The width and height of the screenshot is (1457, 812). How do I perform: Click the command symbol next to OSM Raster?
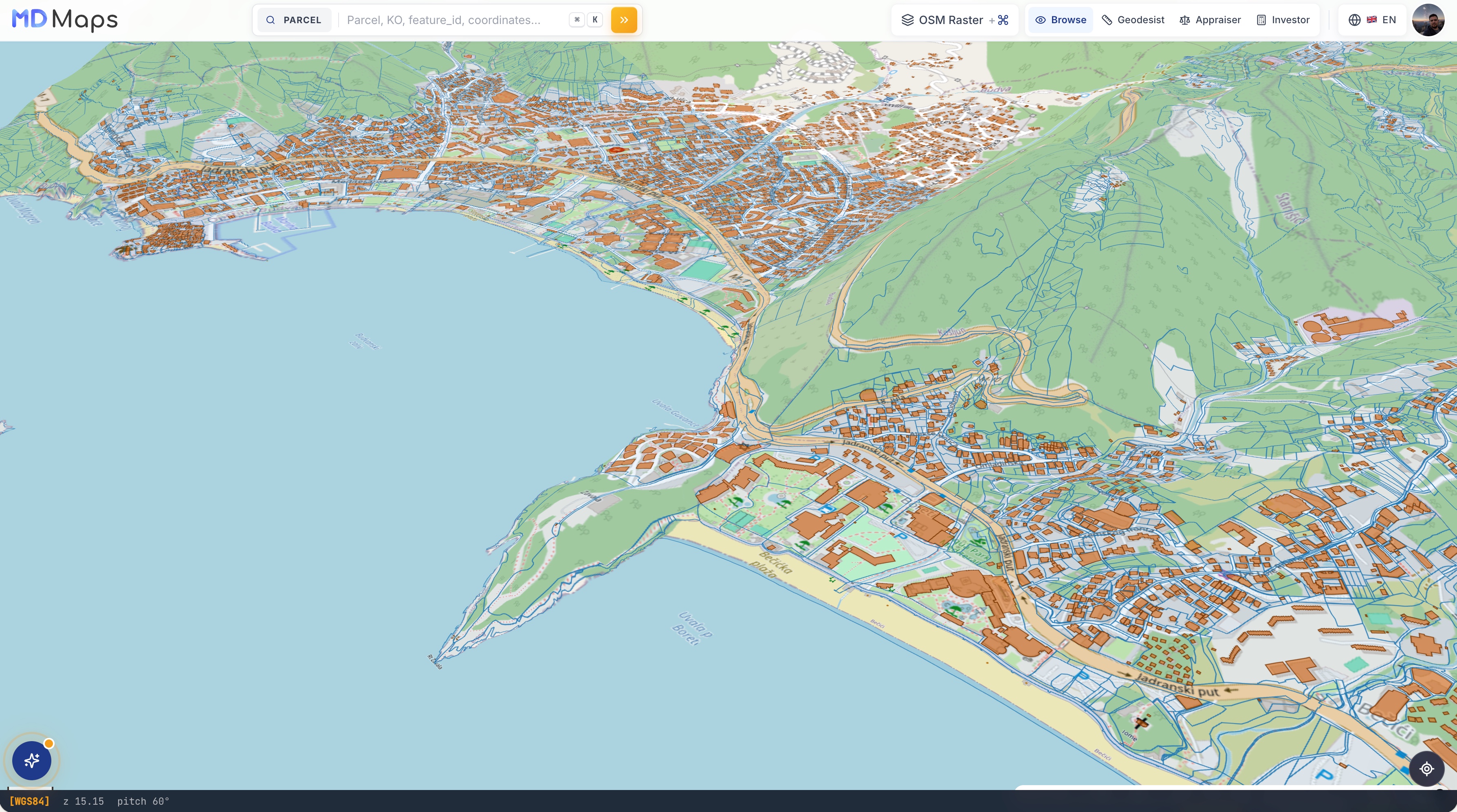click(1004, 20)
